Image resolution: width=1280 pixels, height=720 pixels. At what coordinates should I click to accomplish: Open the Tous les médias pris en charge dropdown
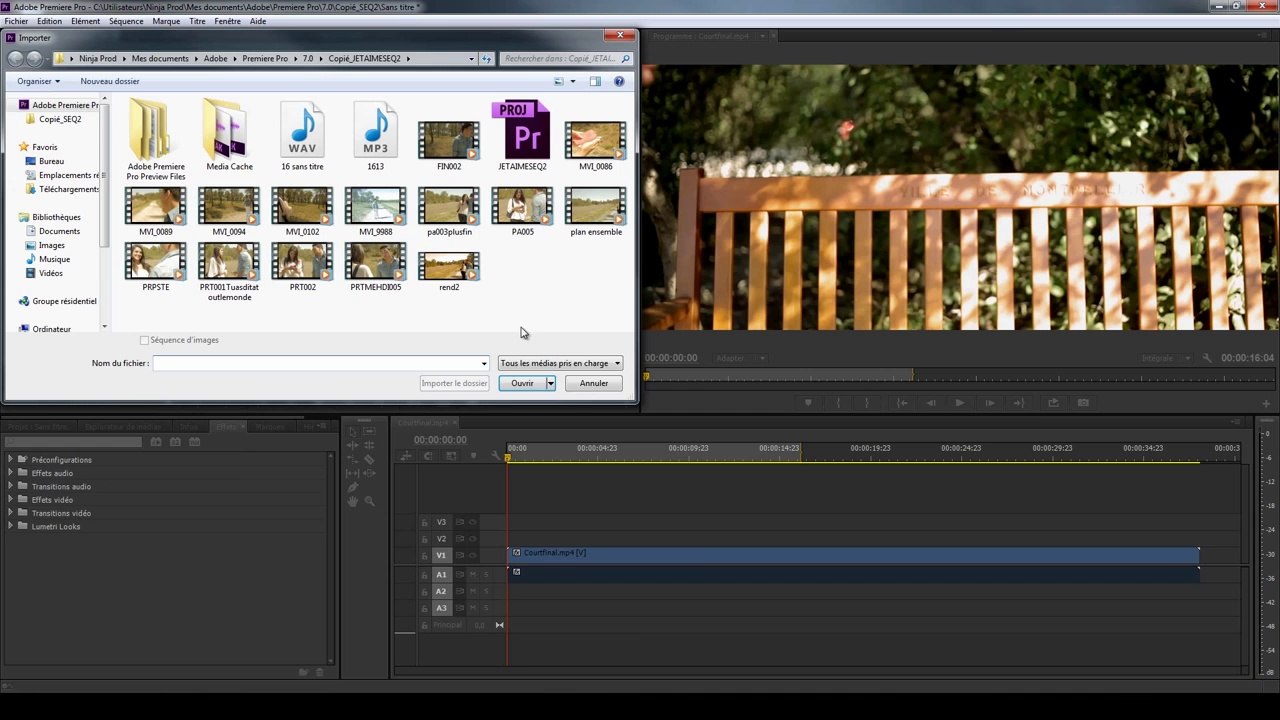560,363
